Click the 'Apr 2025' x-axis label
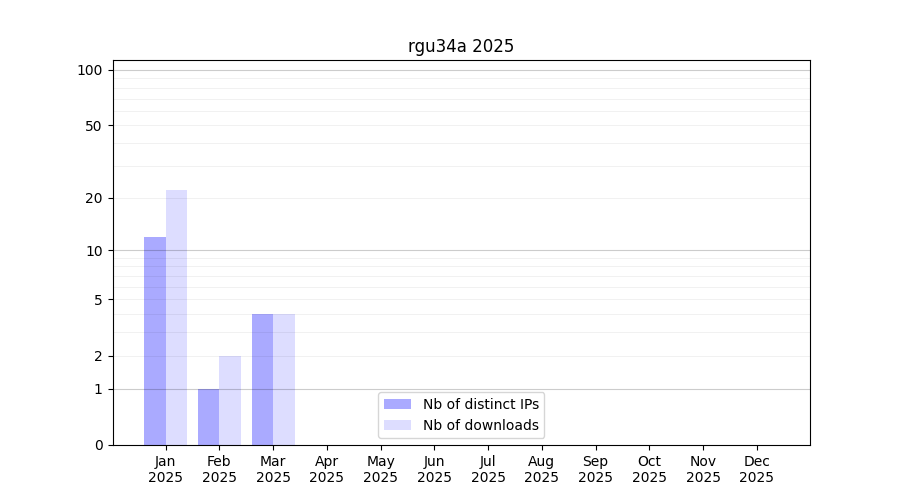The image size is (900, 500). click(x=327, y=469)
